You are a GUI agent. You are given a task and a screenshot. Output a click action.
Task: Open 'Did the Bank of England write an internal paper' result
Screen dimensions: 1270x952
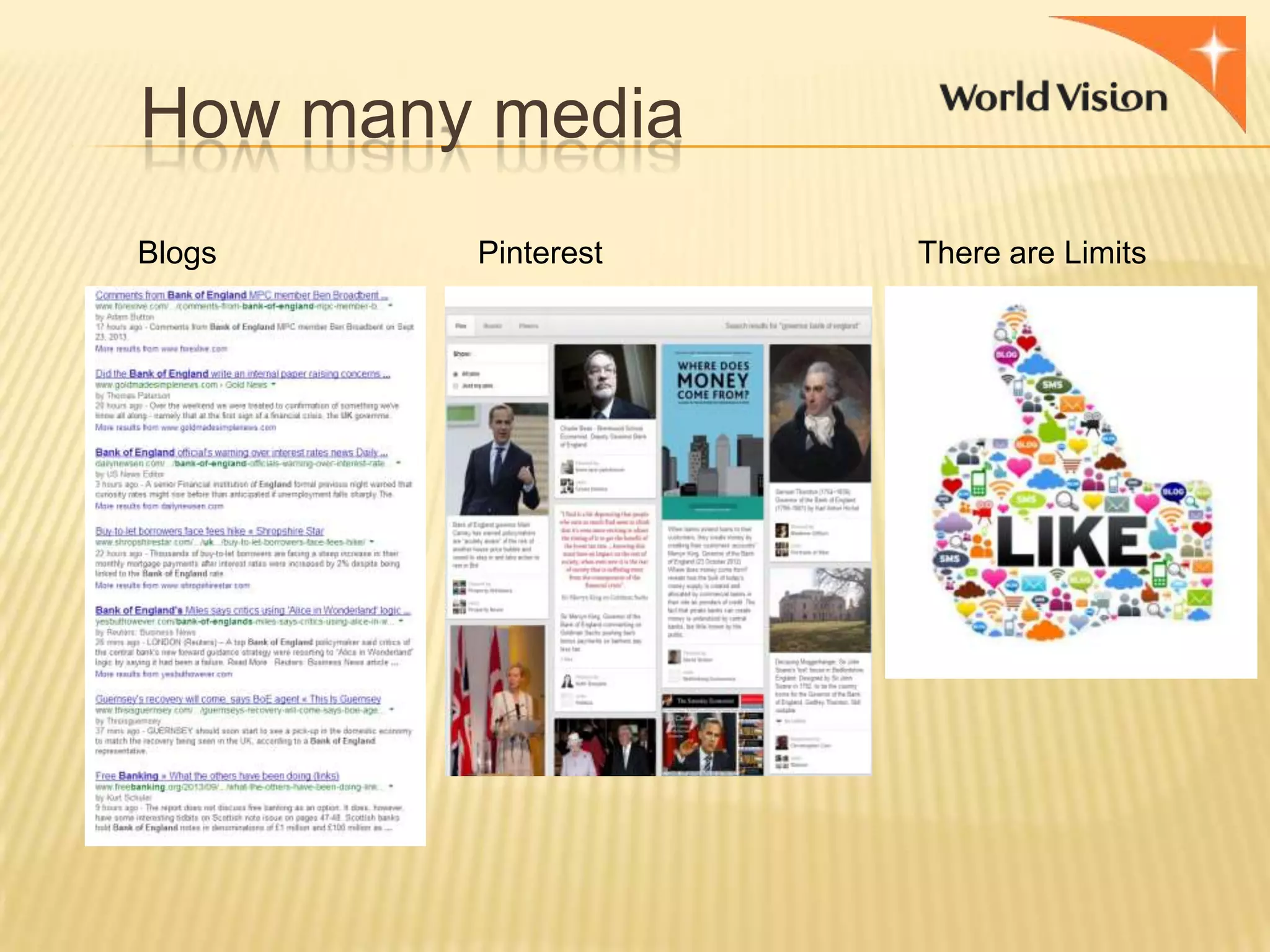(242, 373)
